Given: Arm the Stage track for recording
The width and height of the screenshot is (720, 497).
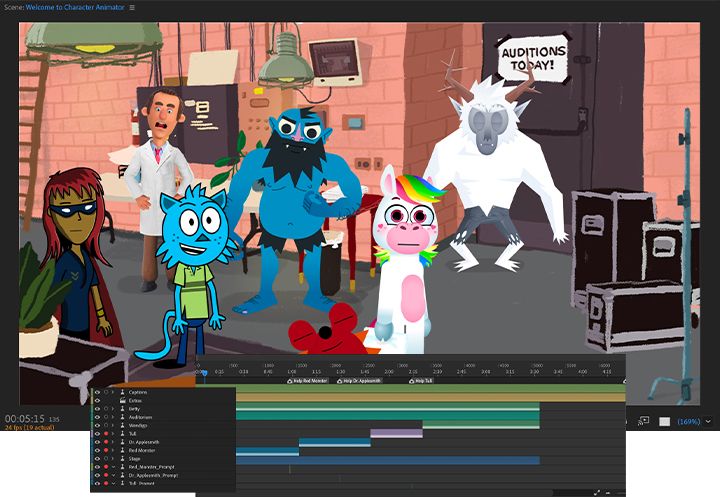Looking at the screenshot, I should [105, 458].
